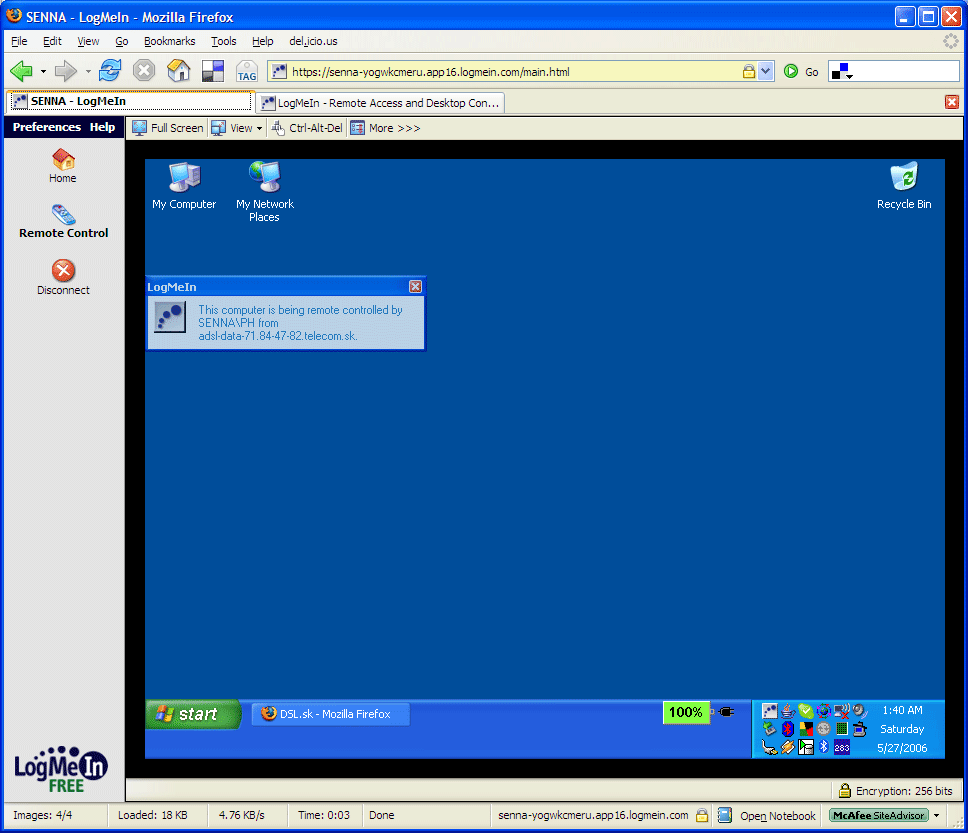Viewport: 968px width, 833px height.
Task: Click the volume speaker tray icon
Action: pos(859,711)
